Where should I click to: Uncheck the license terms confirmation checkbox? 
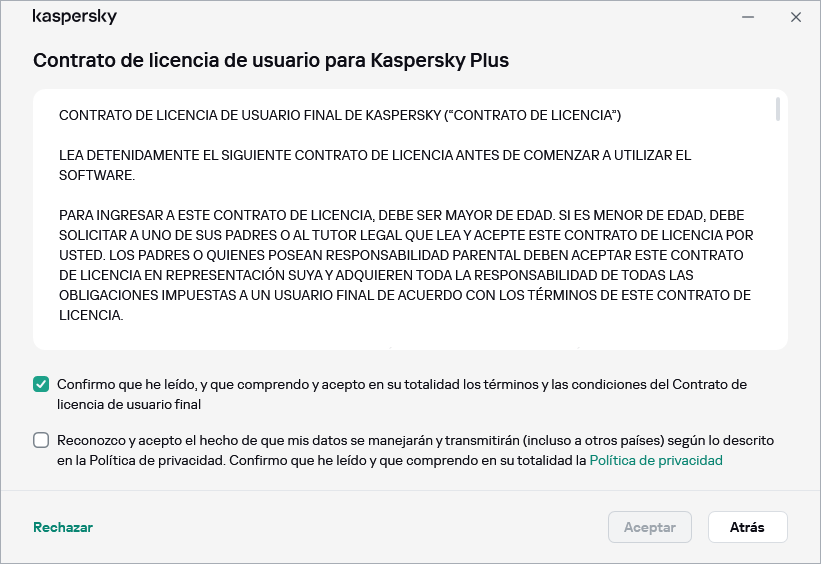coord(41,384)
